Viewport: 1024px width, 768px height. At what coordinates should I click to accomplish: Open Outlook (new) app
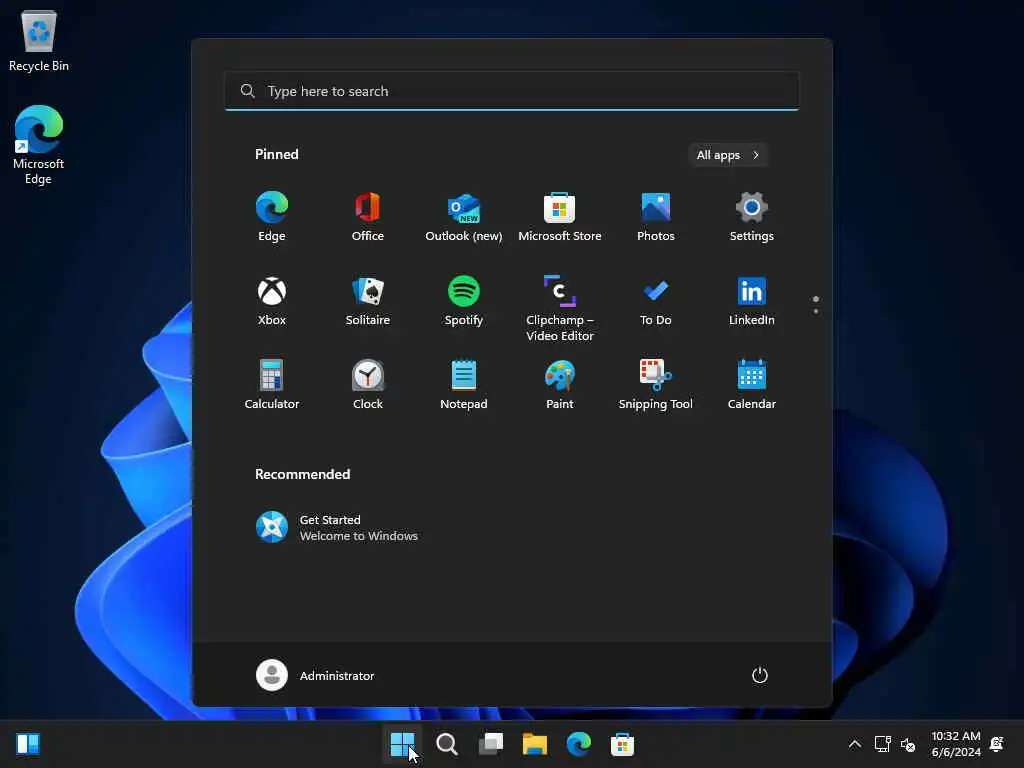coord(464,217)
